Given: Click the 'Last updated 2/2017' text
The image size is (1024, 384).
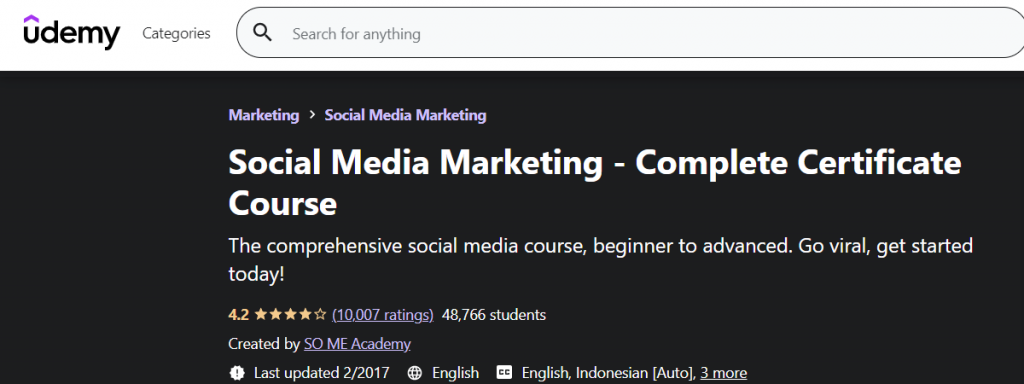Looking at the screenshot, I should (321, 373).
